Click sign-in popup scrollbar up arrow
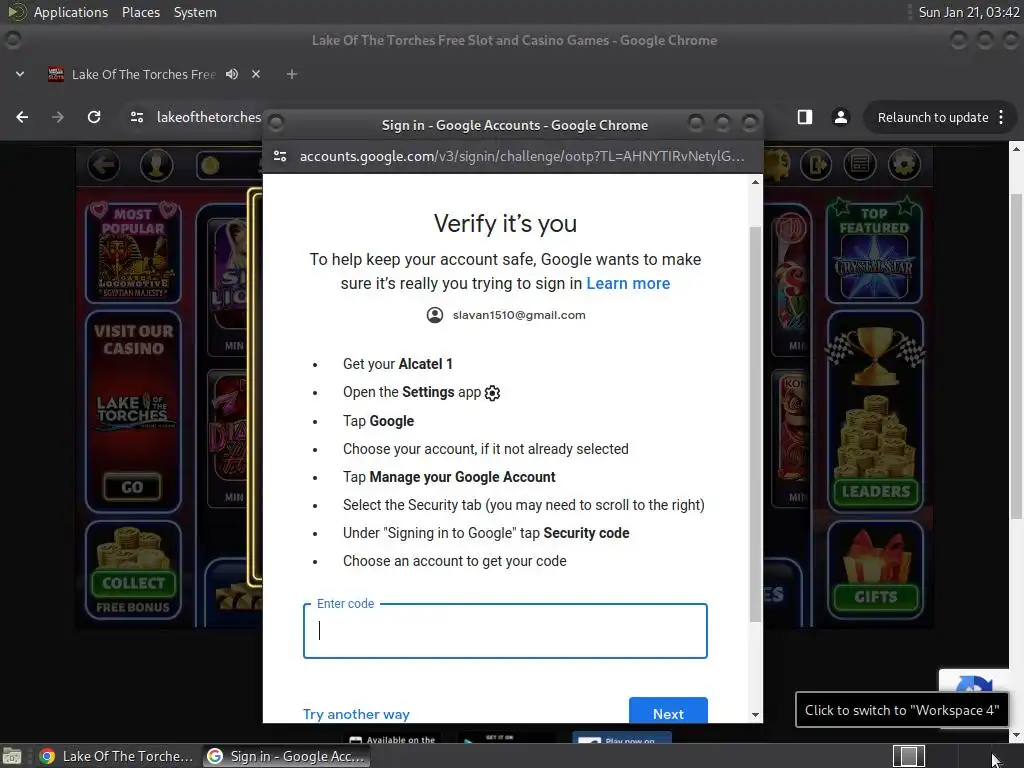 (756, 182)
